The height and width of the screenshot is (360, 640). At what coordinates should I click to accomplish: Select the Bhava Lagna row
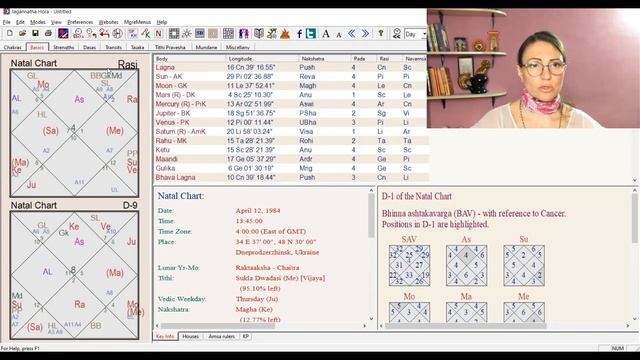click(x=291, y=178)
